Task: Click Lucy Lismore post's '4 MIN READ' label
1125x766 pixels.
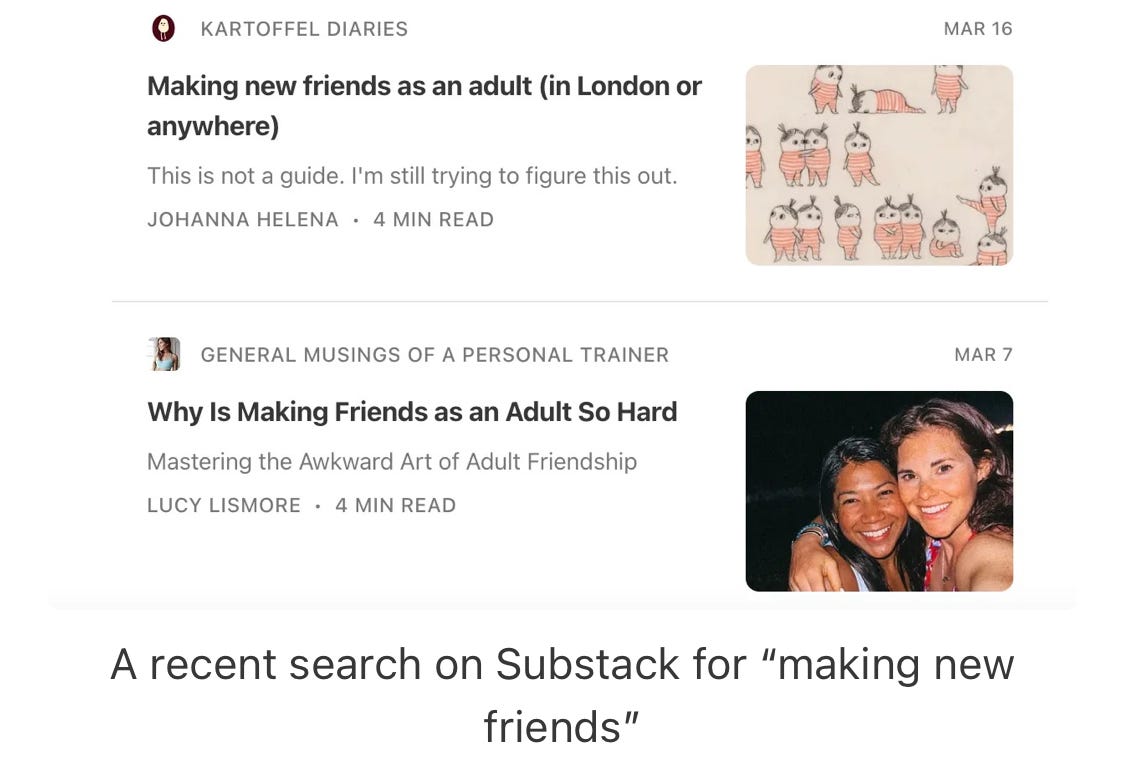Action: 395,505
